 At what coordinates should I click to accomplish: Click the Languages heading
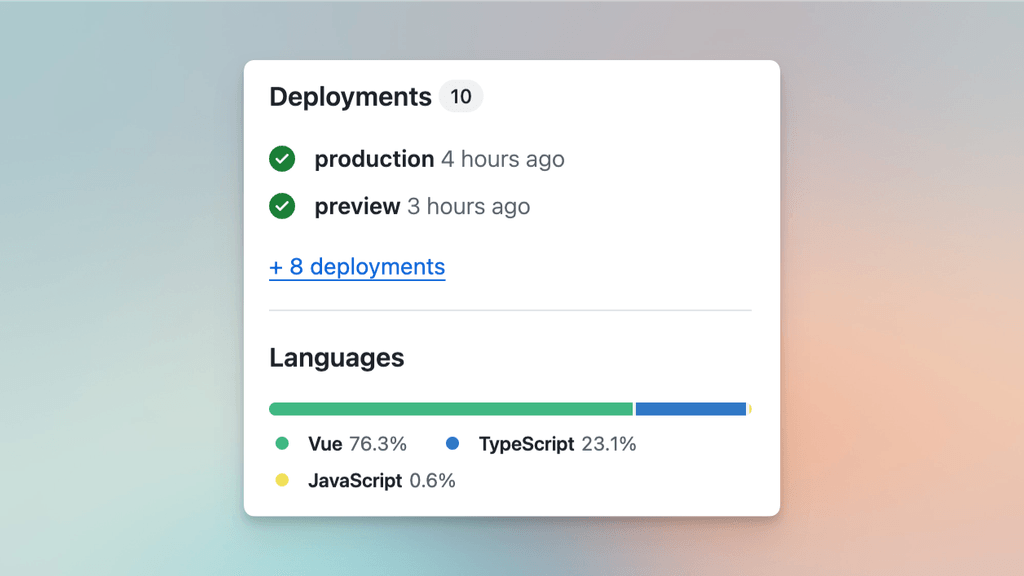pyautogui.click(x=335, y=358)
